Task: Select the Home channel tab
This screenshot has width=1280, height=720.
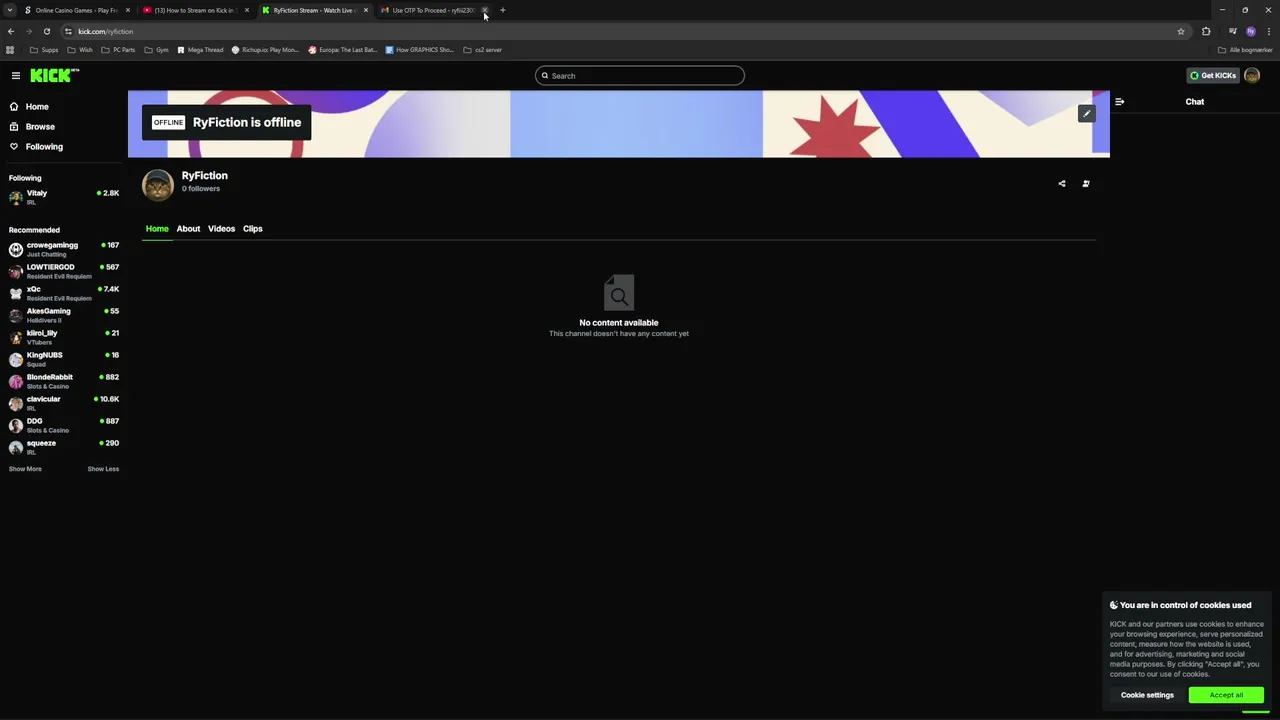Action: (157, 229)
